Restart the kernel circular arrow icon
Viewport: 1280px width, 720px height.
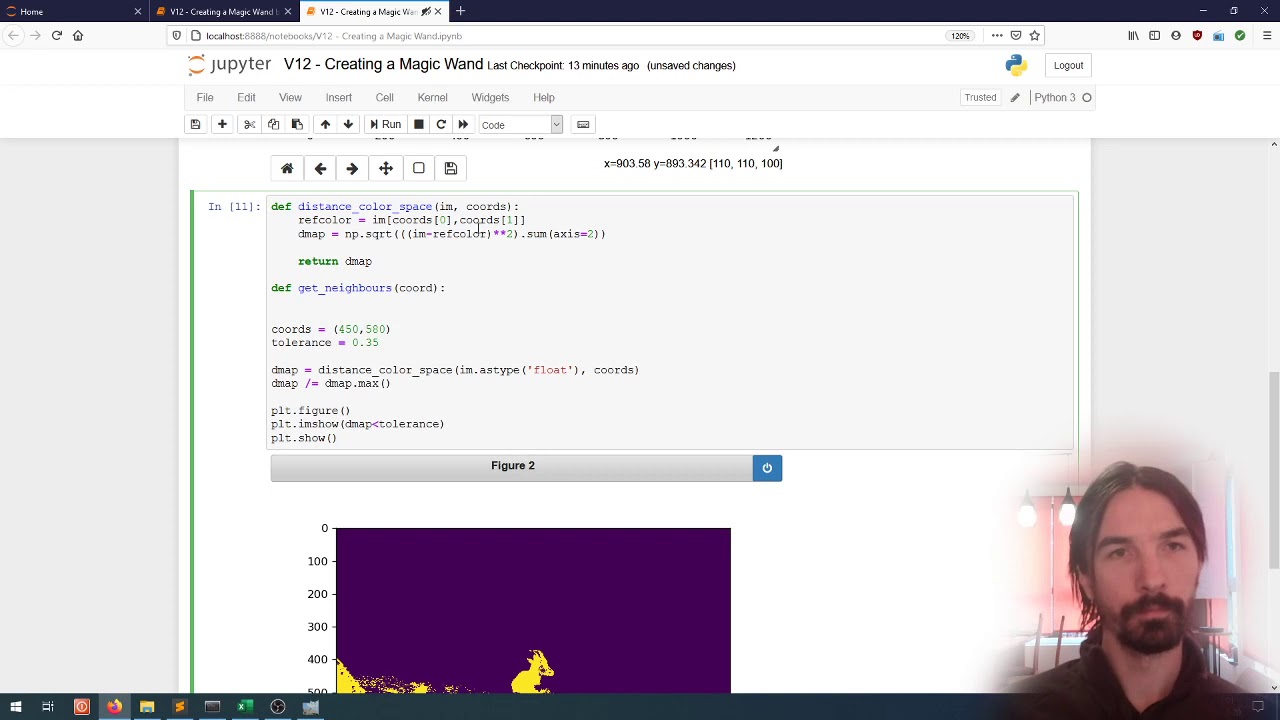click(441, 124)
